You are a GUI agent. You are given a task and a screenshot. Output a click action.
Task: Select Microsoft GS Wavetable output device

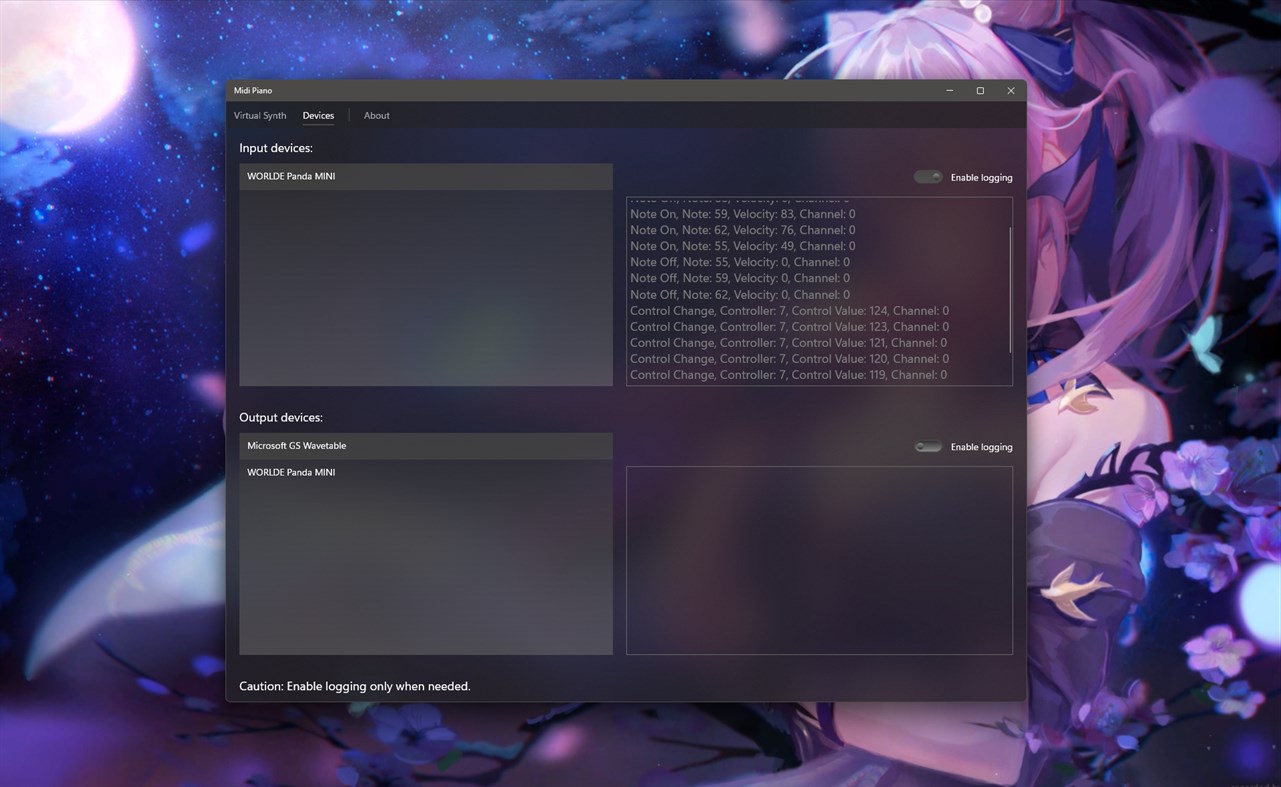pos(426,446)
